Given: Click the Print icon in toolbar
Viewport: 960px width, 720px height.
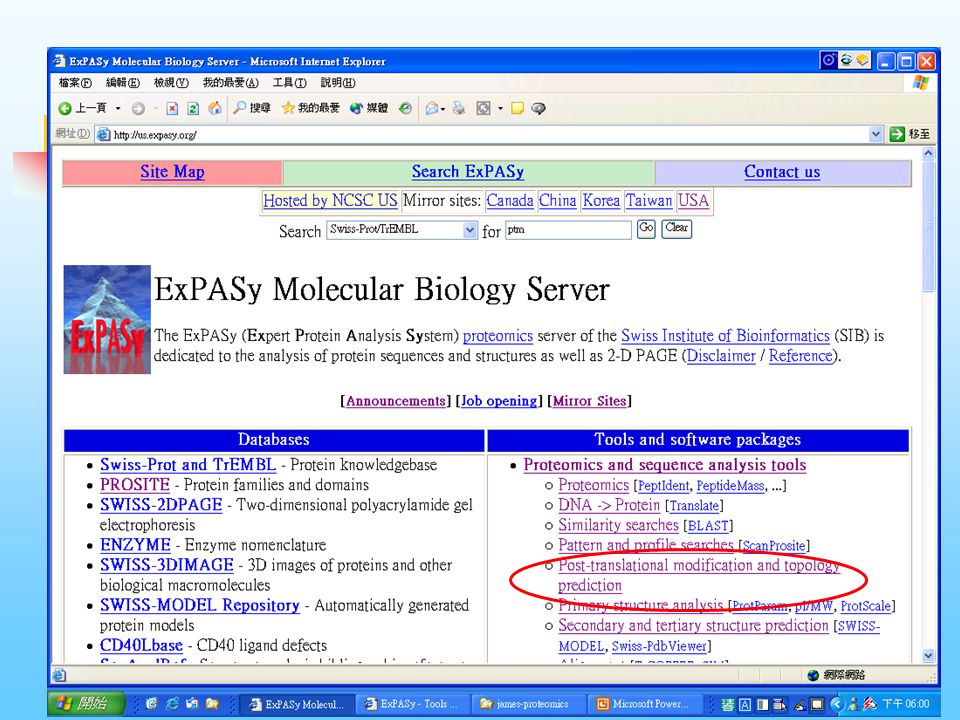Looking at the screenshot, I should pyautogui.click(x=459, y=108).
